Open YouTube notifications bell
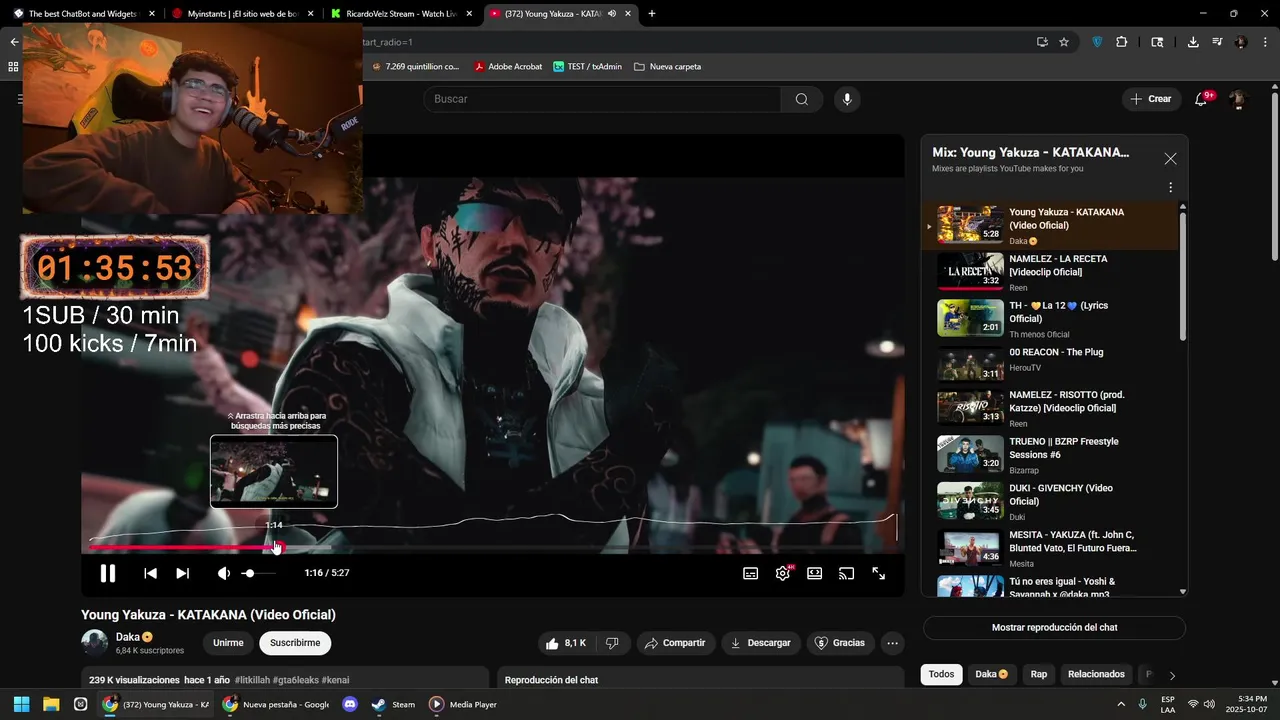The height and width of the screenshot is (720, 1280). click(x=1202, y=99)
